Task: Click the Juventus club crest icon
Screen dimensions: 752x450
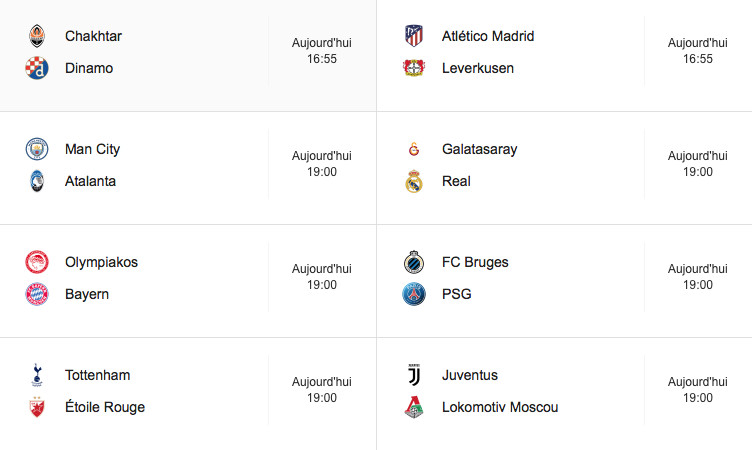Action: (x=414, y=375)
